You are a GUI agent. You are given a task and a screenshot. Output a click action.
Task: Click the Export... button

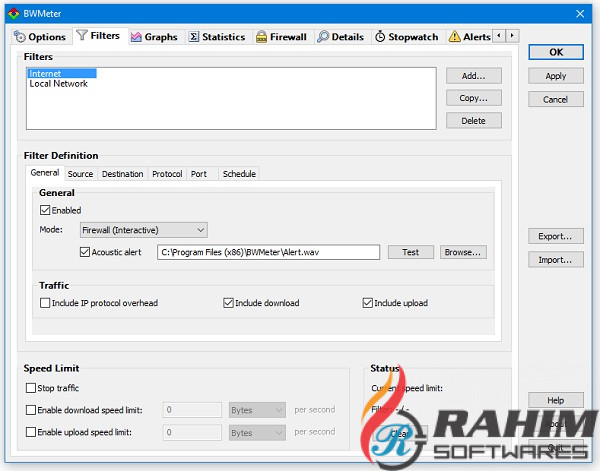(556, 236)
